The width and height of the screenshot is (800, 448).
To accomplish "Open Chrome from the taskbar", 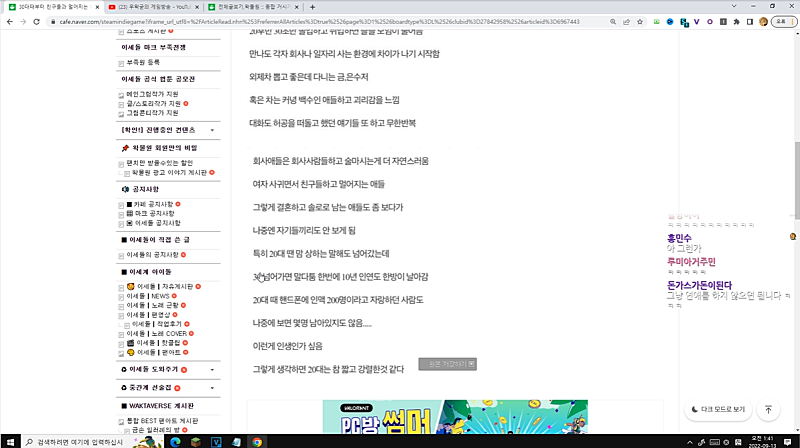I will point(257,442).
